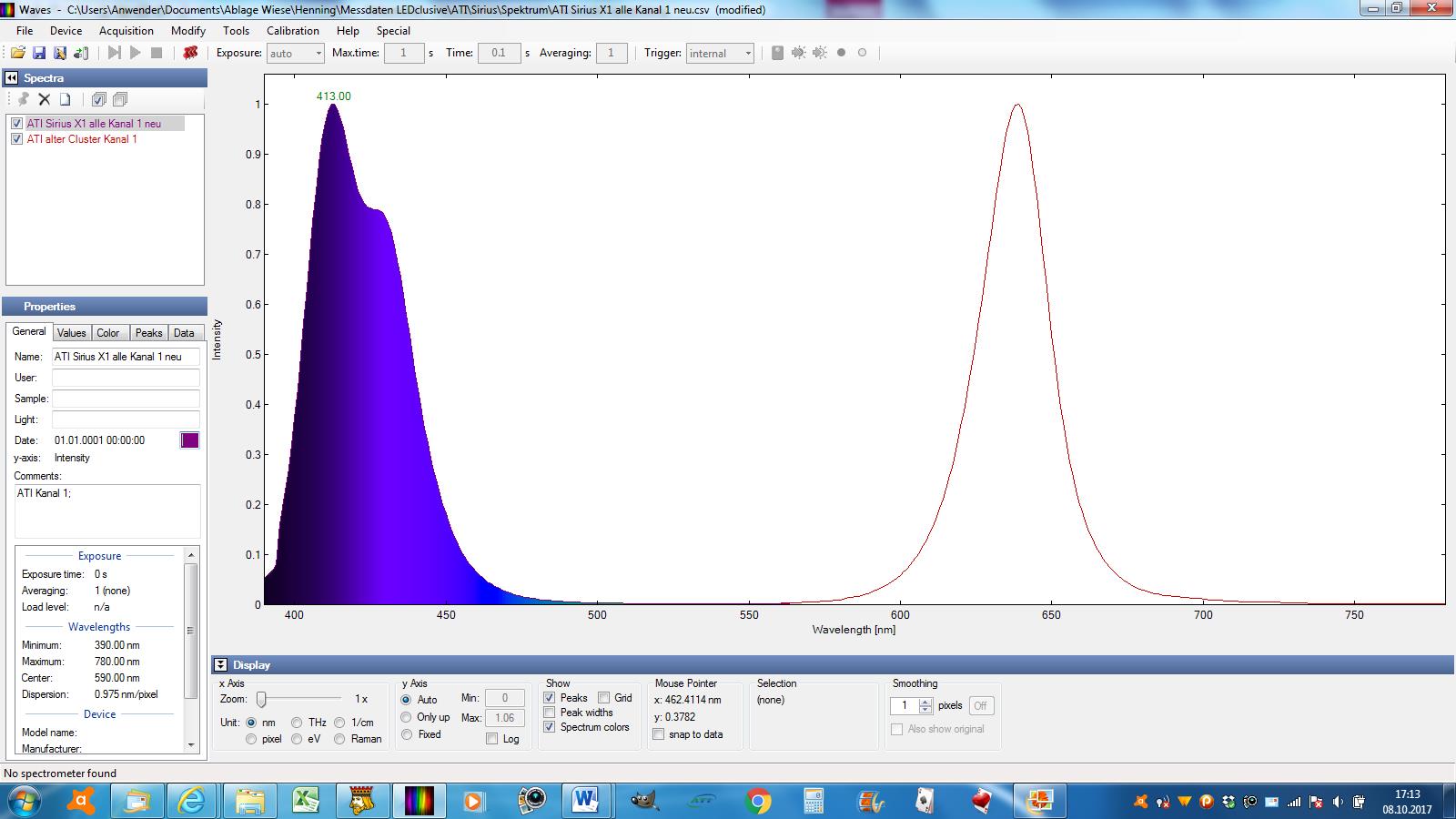The width and height of the screenshot is (1456, 819).
Task: Open the Chrome icon in taskbar
Action: point(757,801)
